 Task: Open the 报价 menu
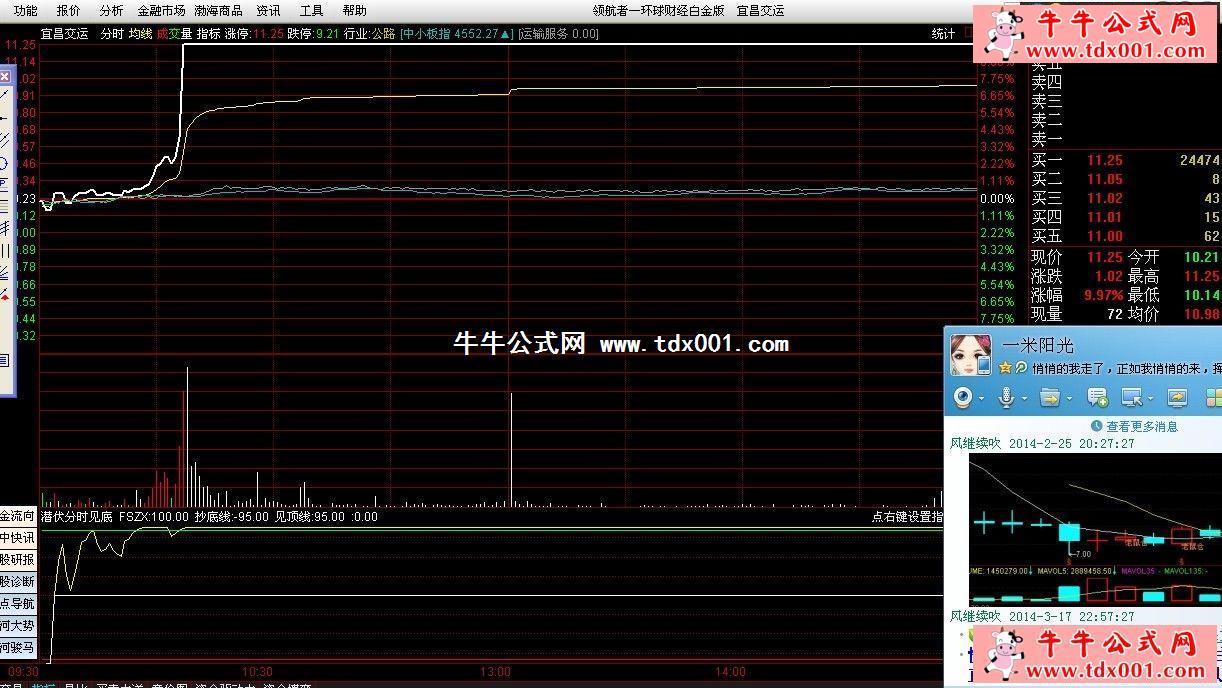pos(69,11)
